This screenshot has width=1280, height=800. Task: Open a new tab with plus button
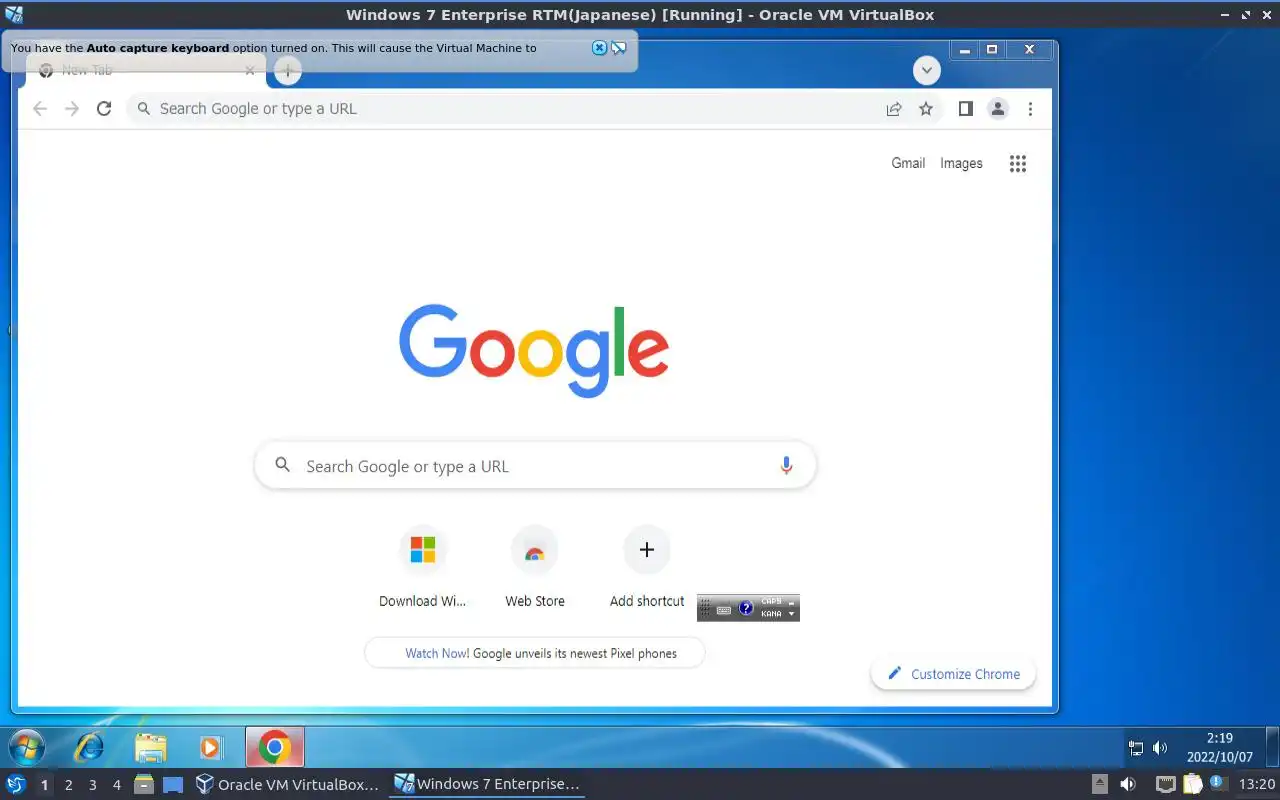(287, 70)
